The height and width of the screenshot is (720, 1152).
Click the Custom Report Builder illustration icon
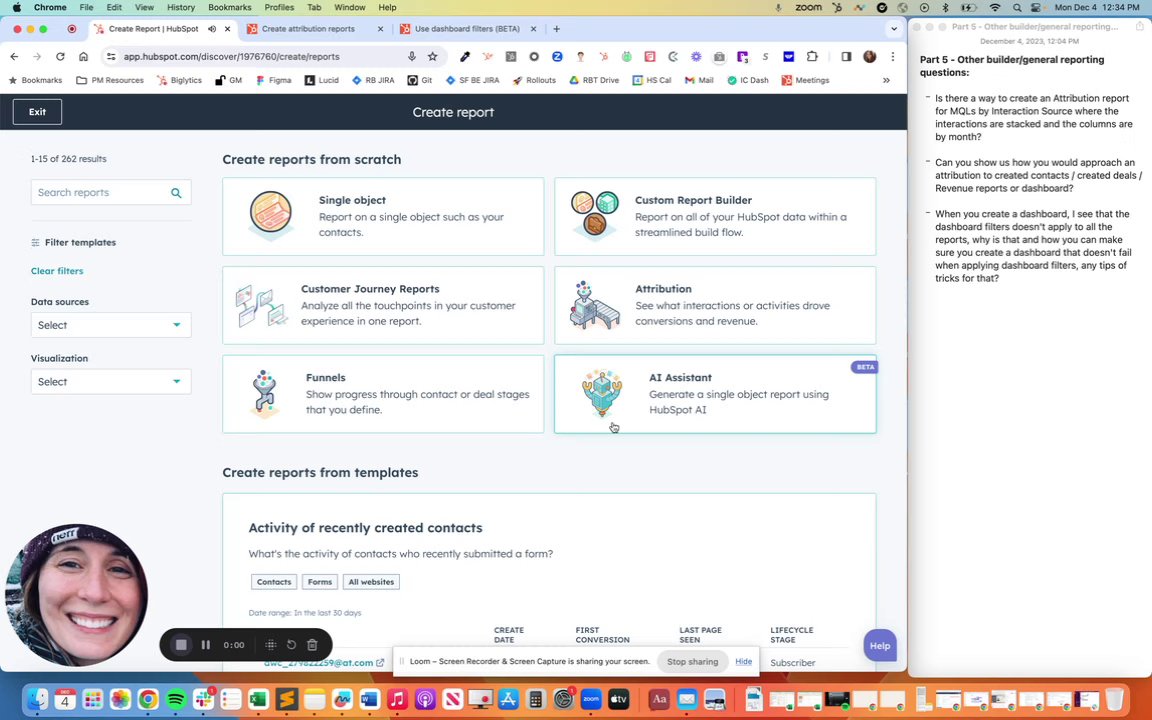coord(596,215)
